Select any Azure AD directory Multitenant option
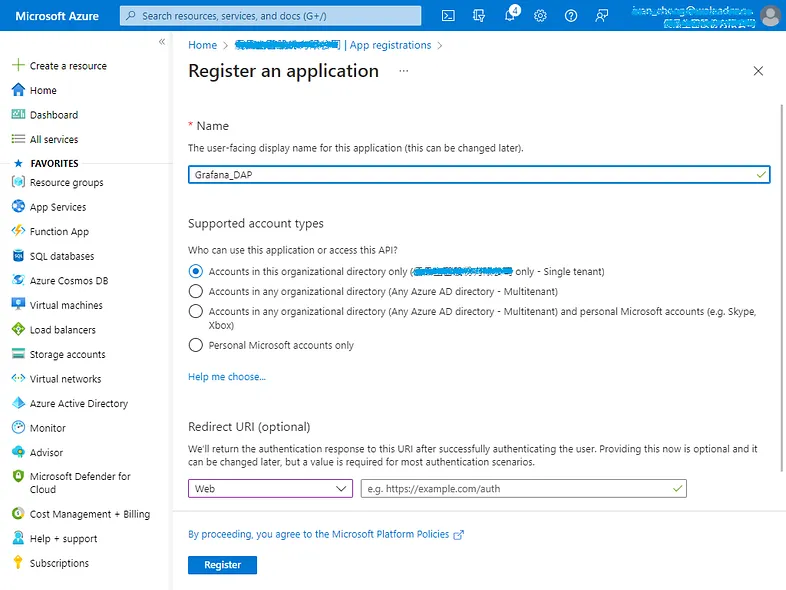Image resolution: width=786 pixels, height=590 pixels. click(195, 291)
